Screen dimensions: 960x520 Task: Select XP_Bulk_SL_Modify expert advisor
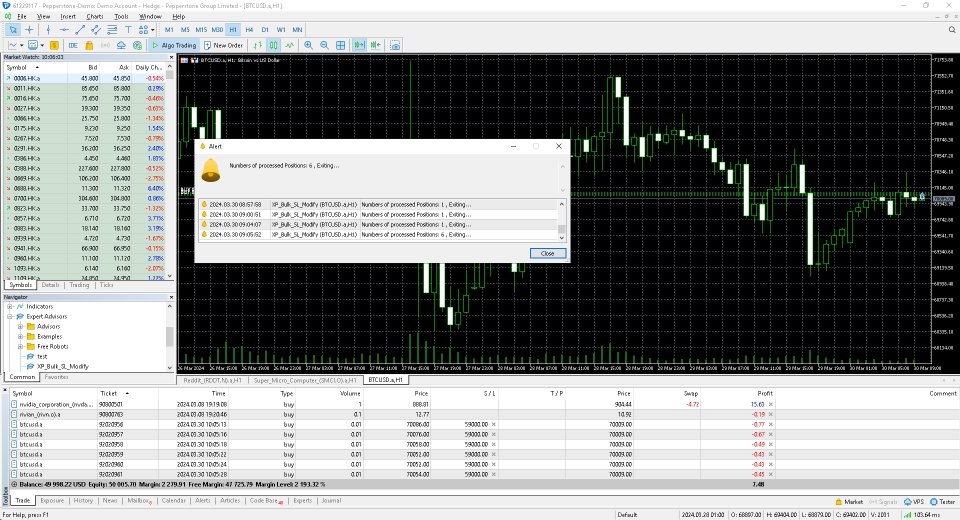click(x=62, y=366)
